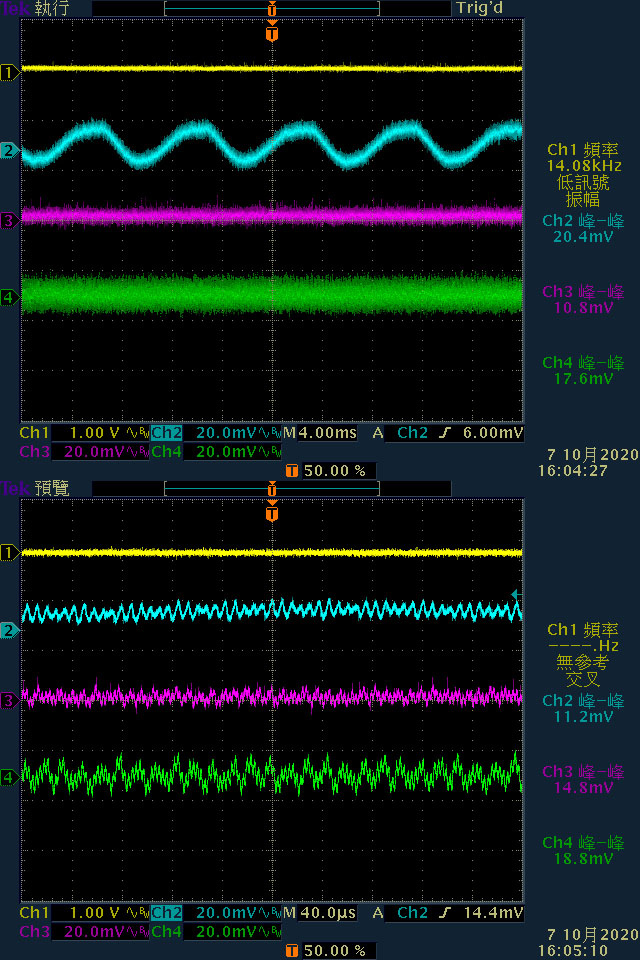Select the Ch3 峰-峰 14.8mV measurement

tap(583, 779)
